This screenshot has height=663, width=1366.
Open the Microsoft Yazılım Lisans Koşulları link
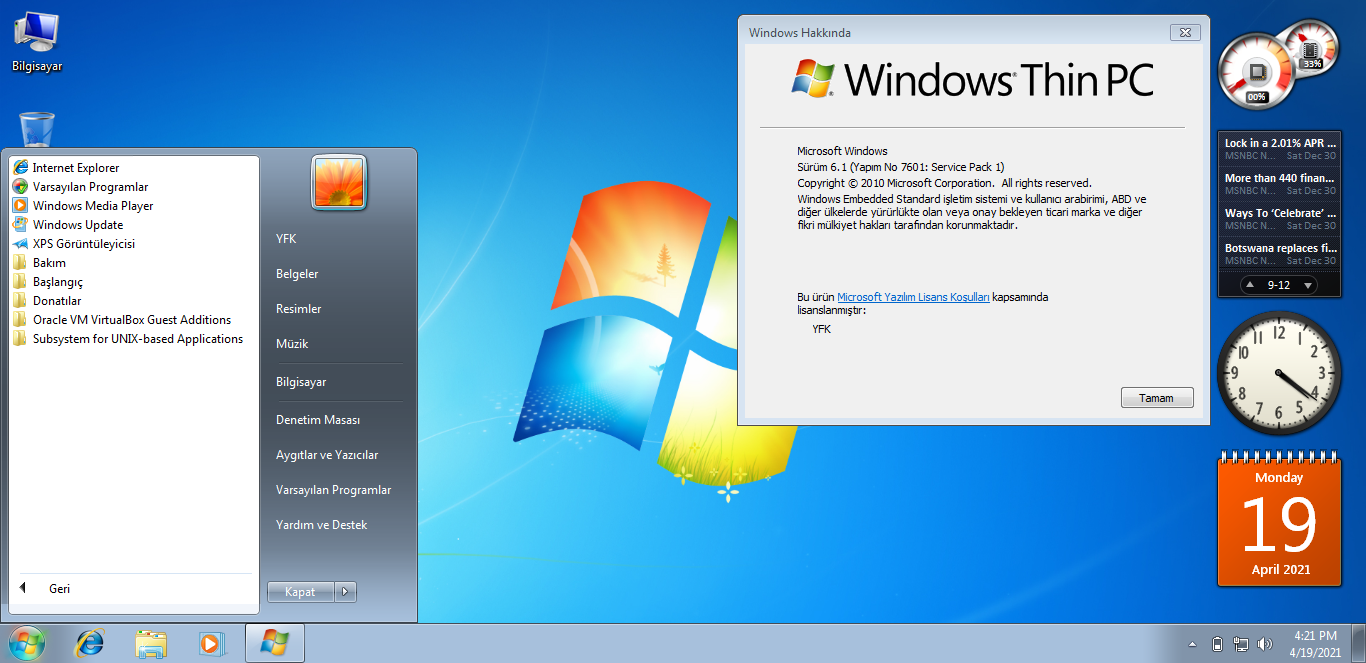coord(913,297)
